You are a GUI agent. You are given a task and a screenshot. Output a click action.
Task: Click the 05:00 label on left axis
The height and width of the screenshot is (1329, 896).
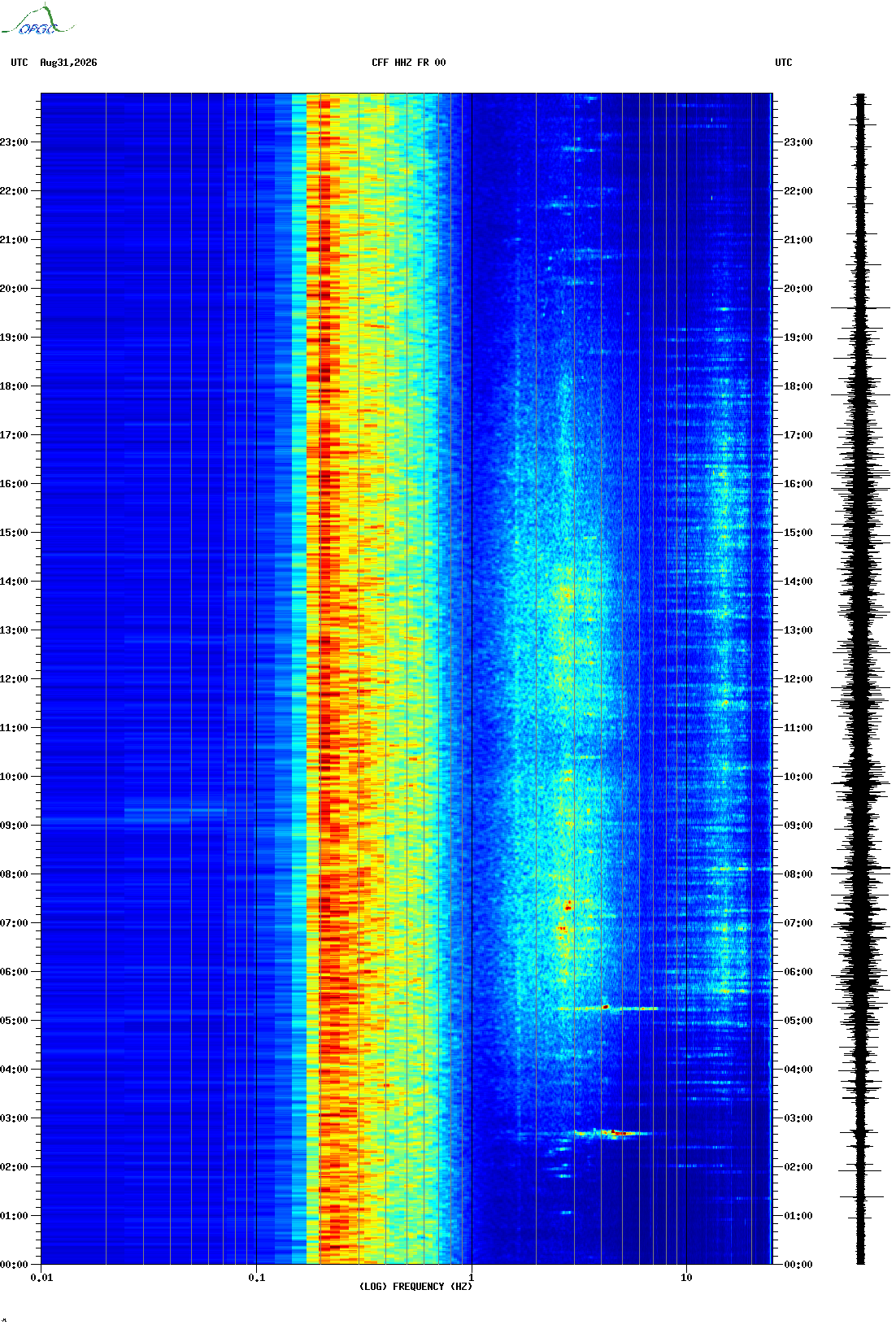(14, 1021)
